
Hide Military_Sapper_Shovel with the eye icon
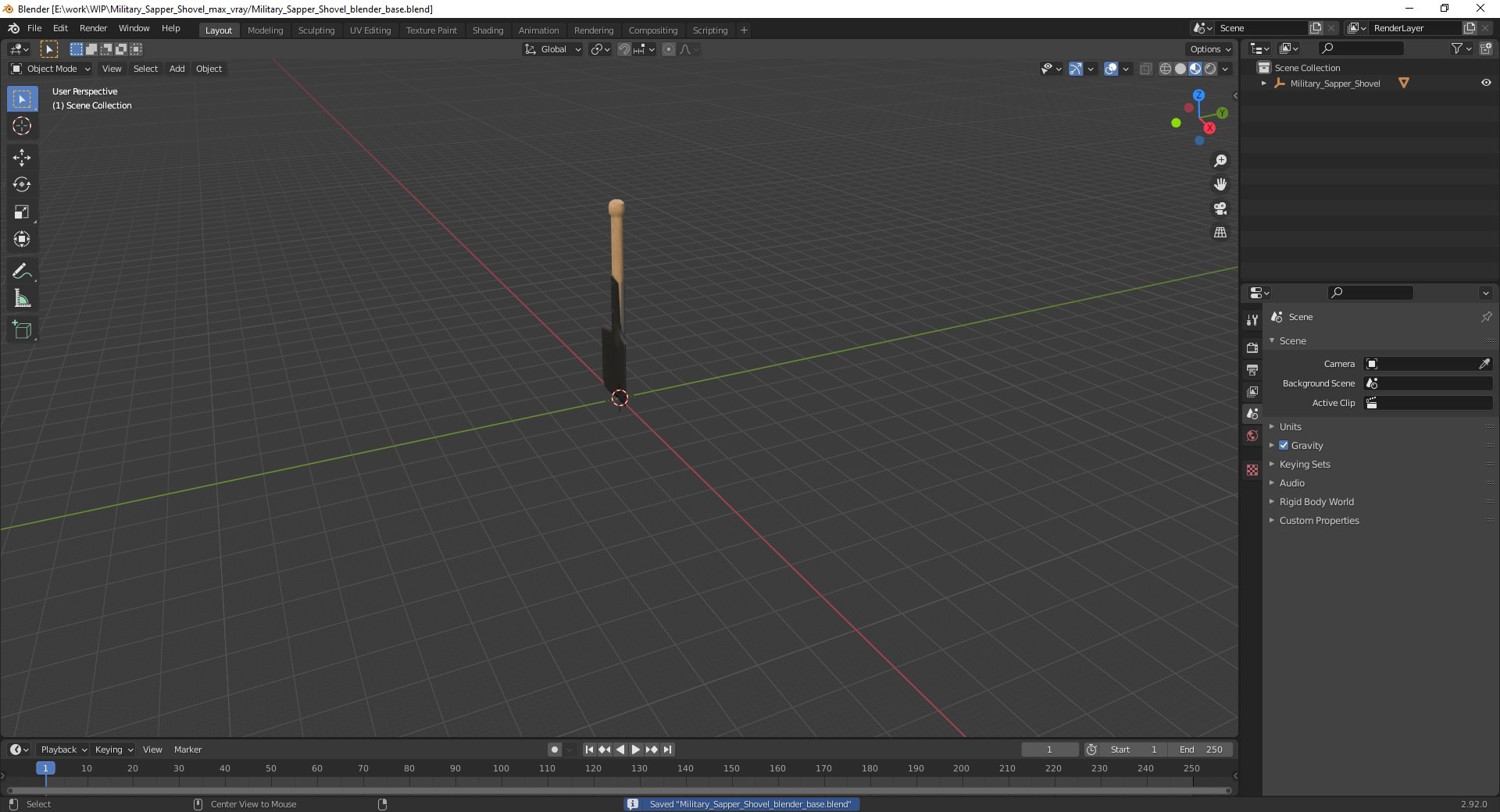pos(1486,83)
